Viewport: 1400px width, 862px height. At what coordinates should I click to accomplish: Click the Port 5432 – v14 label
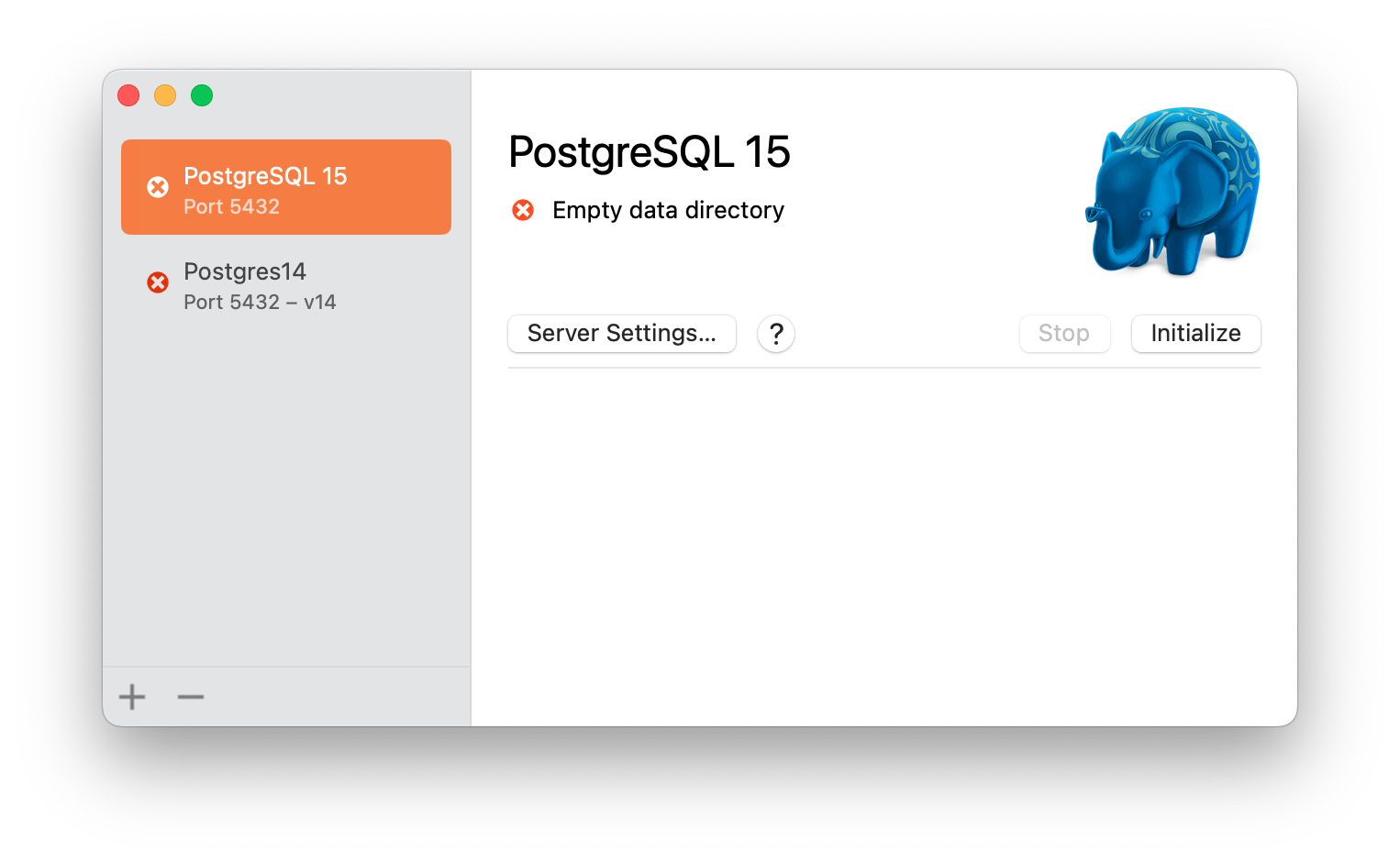[260, 303]
